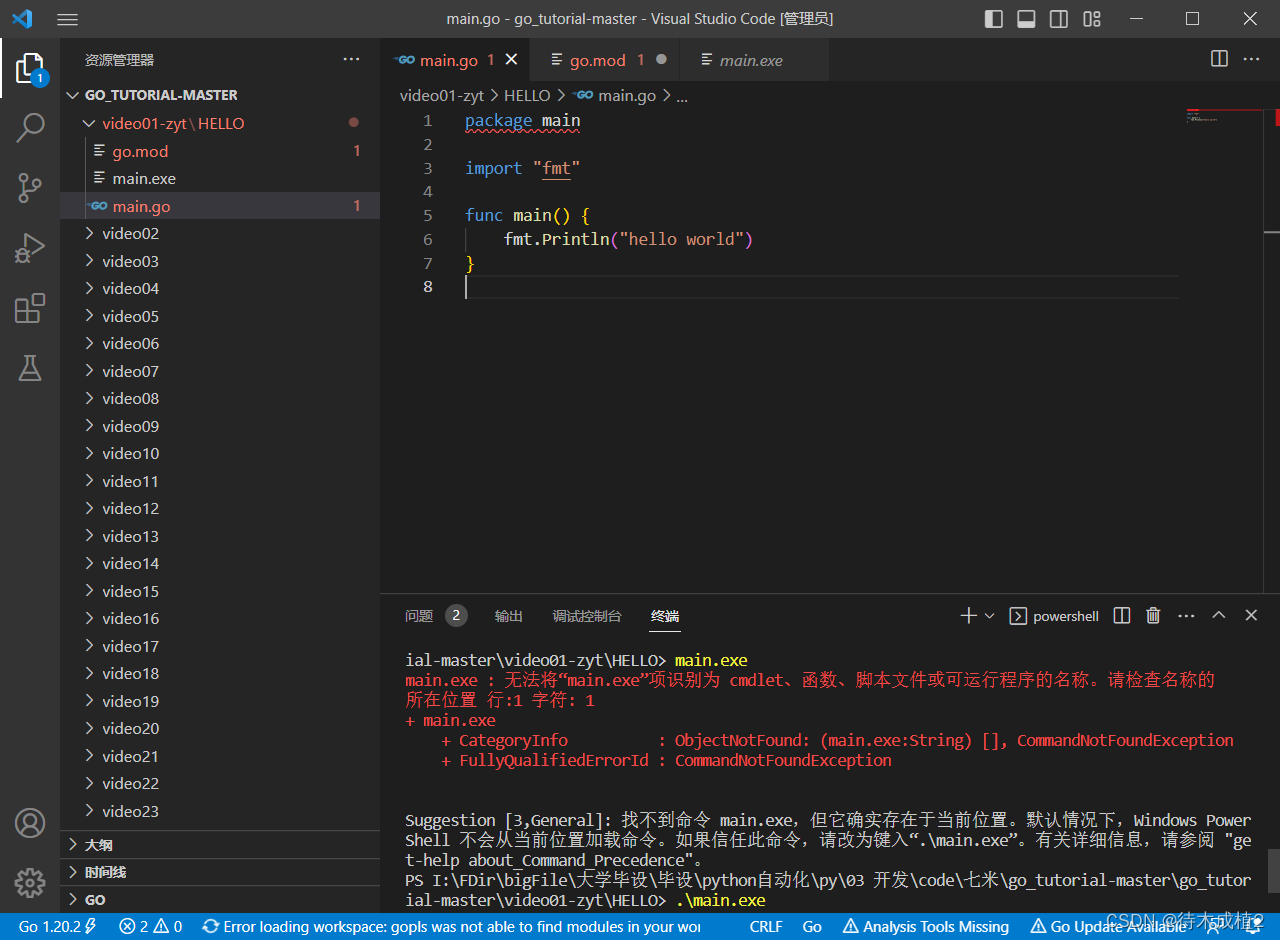Screen dimensions: 1280x940
Task: Select the 终端 terminal tab
Action: 665,616
